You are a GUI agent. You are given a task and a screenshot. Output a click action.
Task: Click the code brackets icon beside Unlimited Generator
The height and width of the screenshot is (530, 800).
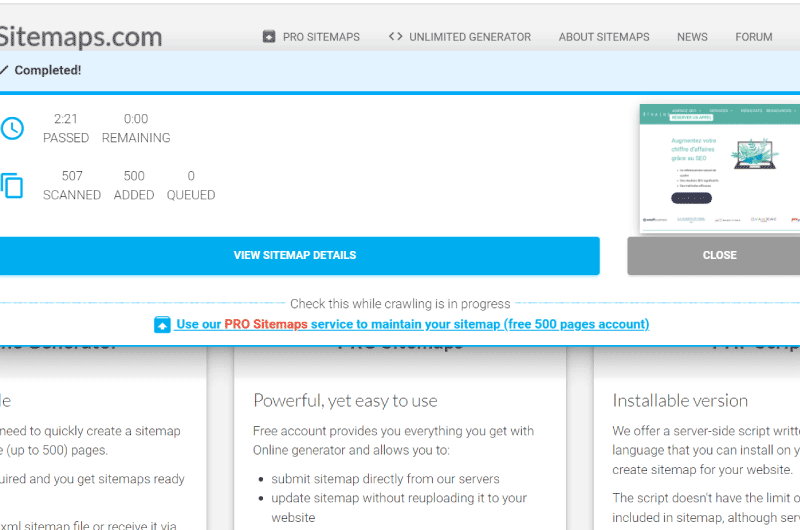(395, 37)
